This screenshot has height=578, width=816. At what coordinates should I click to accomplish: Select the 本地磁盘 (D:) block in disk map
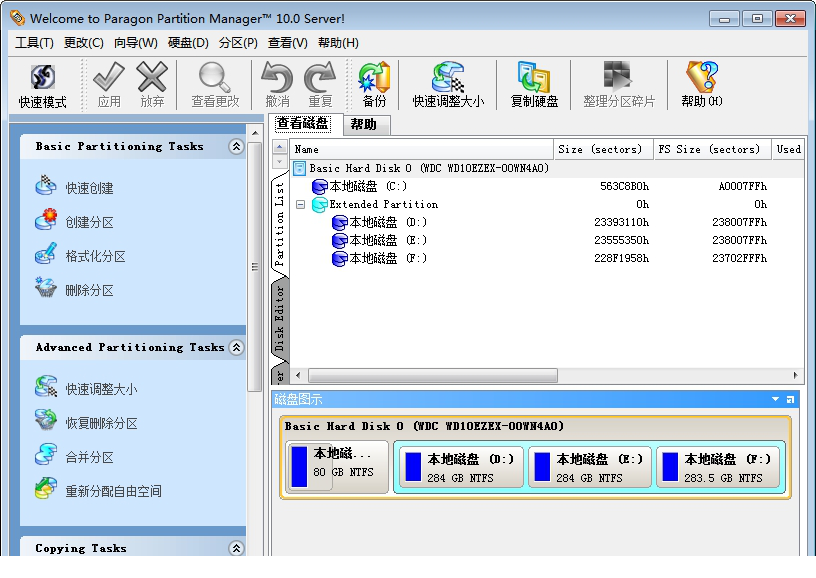(x=459, y=467)
